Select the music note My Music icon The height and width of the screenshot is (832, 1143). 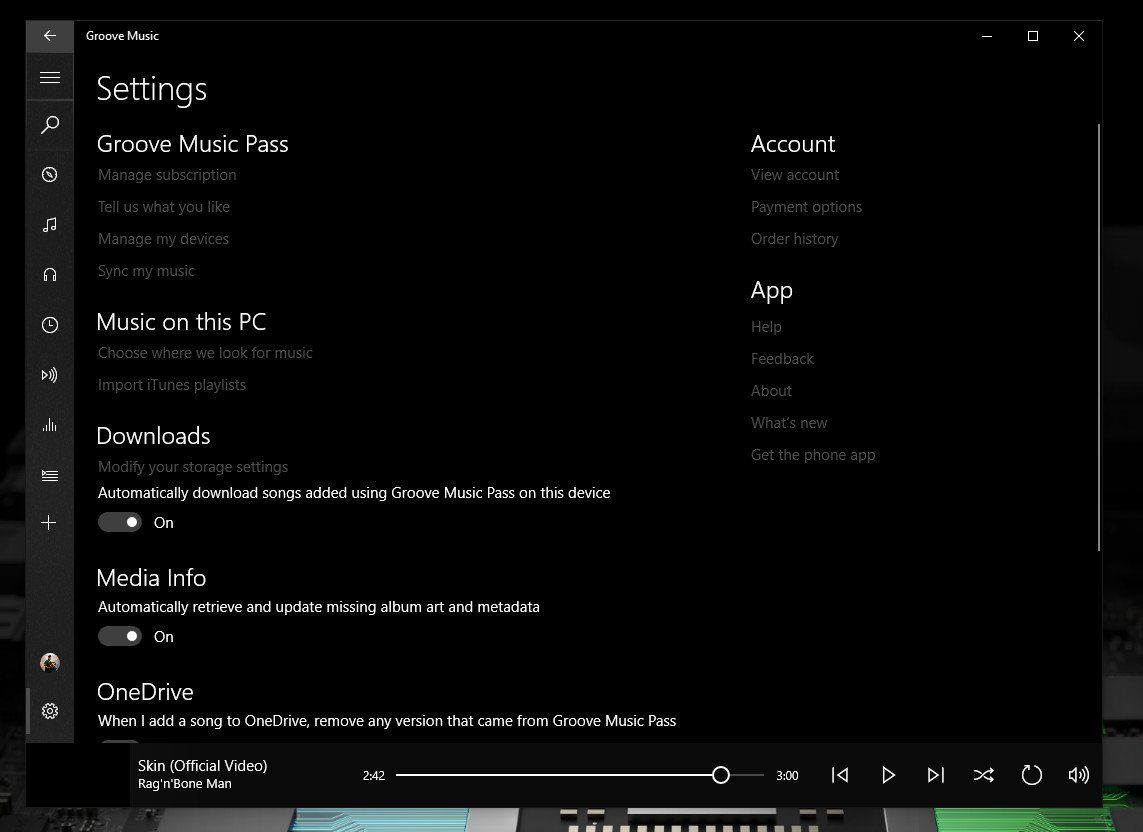click(49, 224)
